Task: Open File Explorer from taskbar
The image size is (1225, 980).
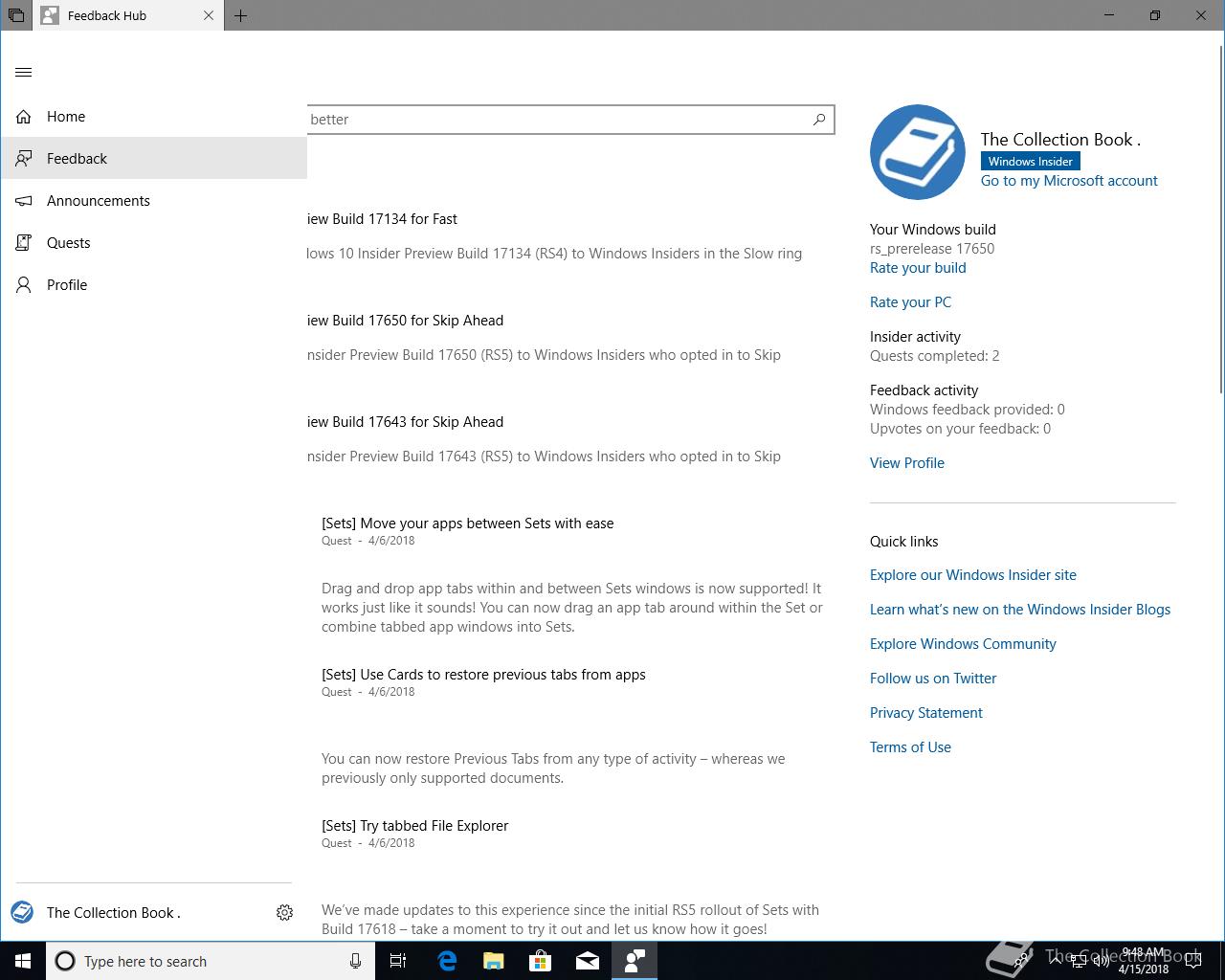Action: pos(493,961)
